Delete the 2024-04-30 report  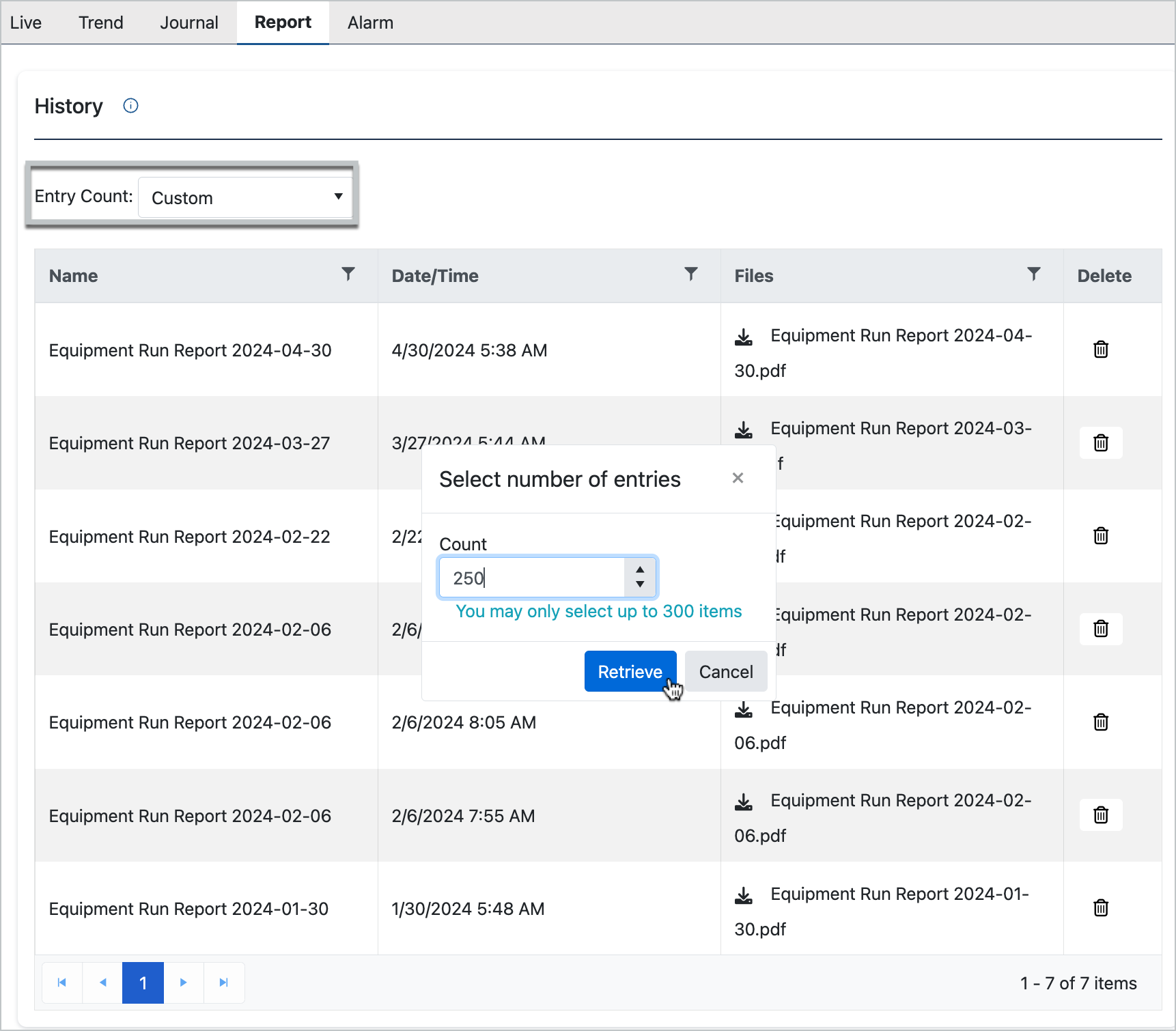click(x=1101, y=350)
